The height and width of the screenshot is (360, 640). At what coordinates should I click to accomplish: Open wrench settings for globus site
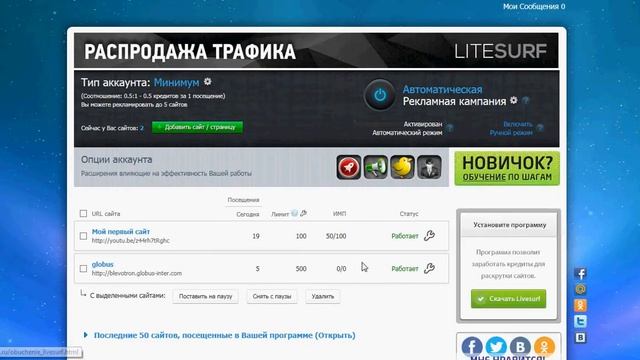coord(429,268)
